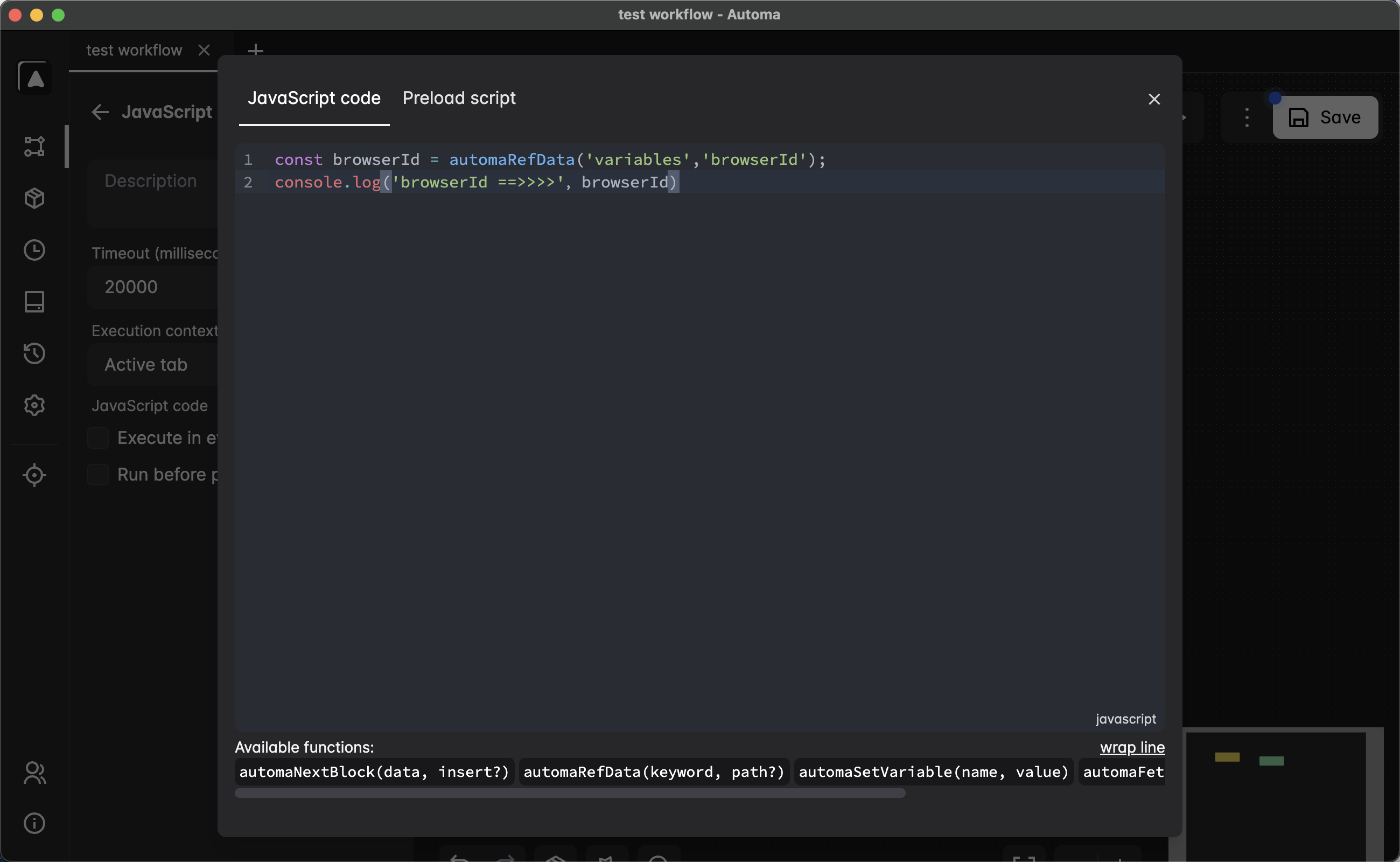This screenshot has height=862, width=1400.
Task: Close the test workflow tab
Action: pyautogui.click(x=204, y=50)
